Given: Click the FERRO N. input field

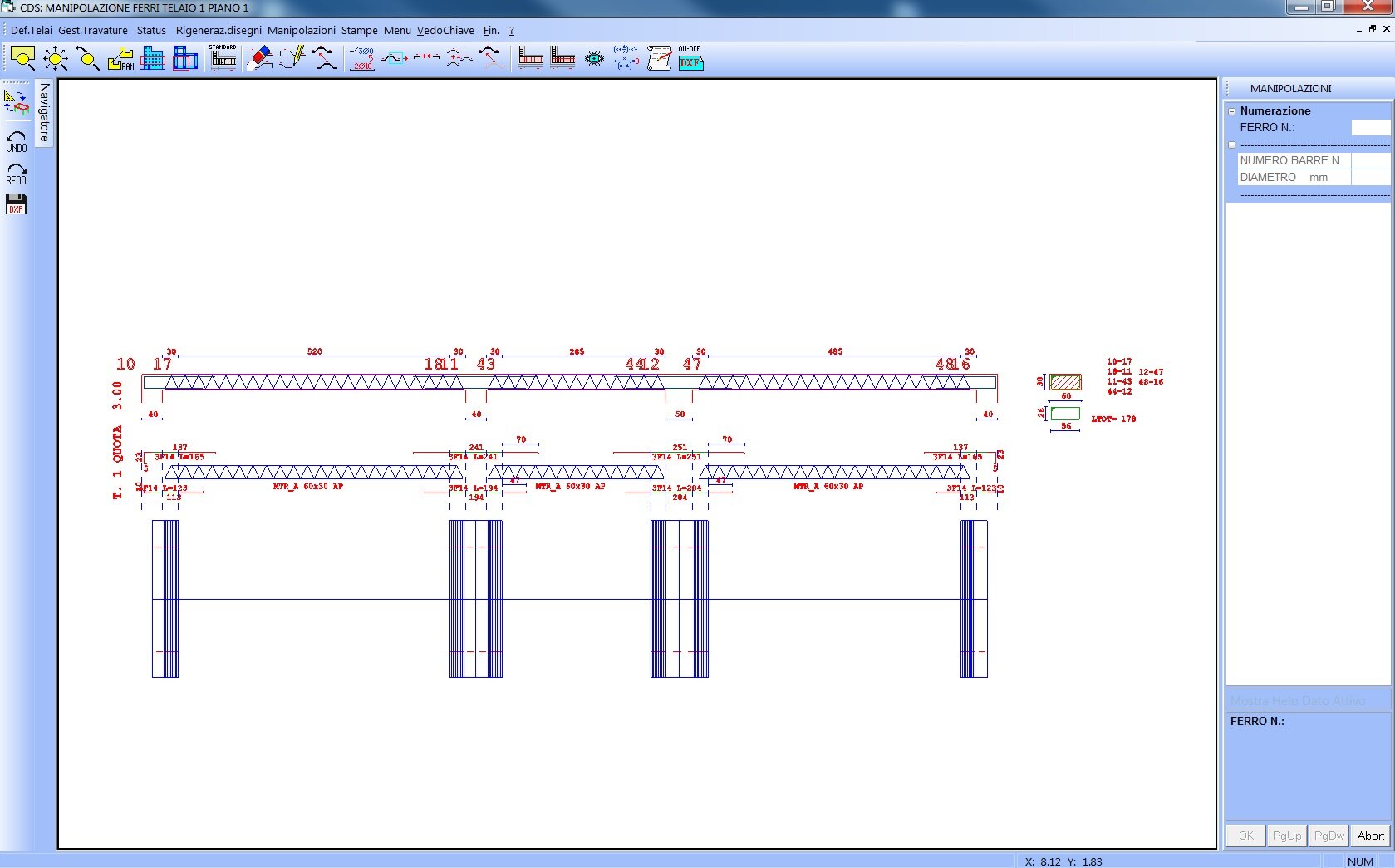Looking at the screenshot, I should coord(1370,128).
